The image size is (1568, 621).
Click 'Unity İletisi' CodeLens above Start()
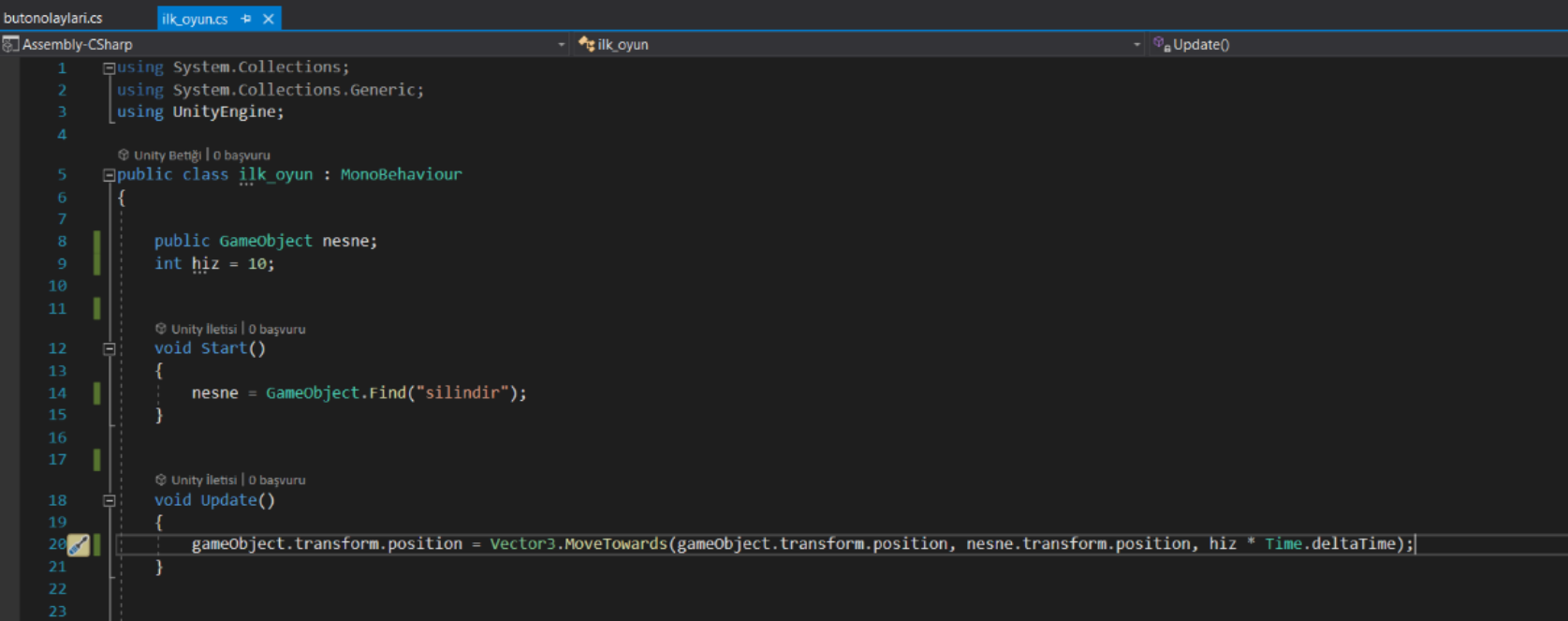(204, 330)
